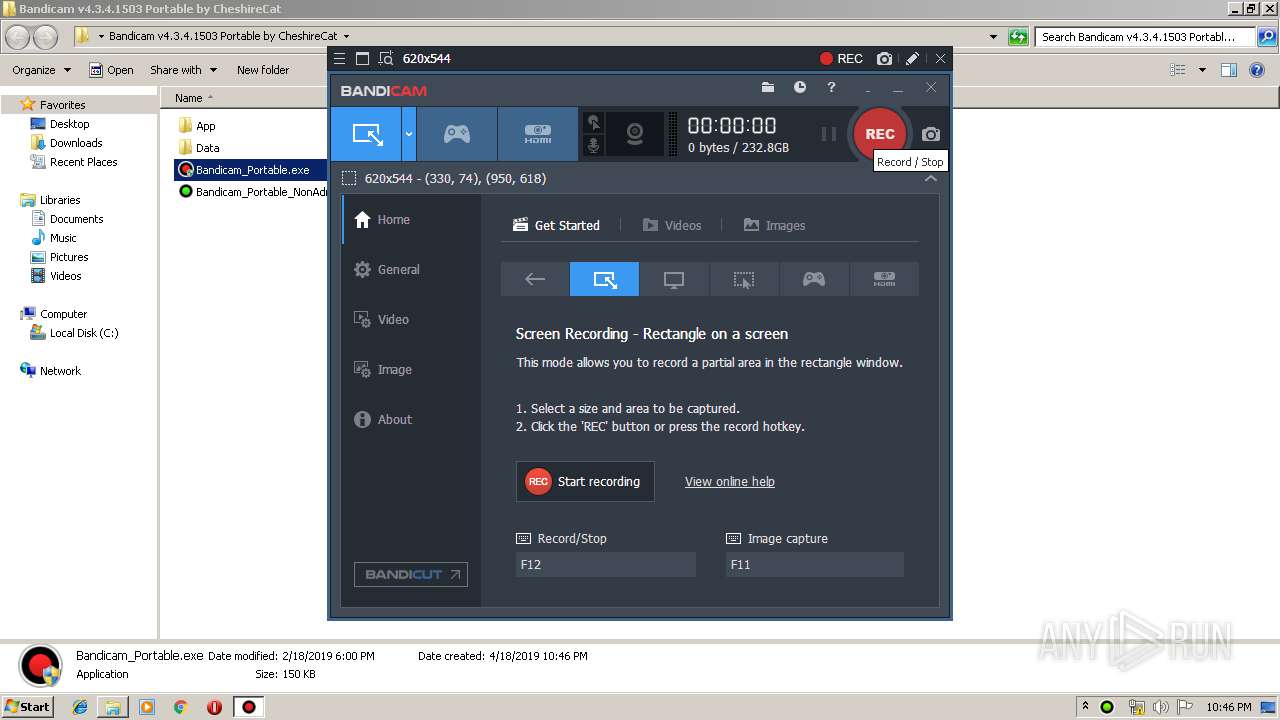Viewport: 1280px width, 720px height.
Task: Select Game recording mode gamepad in top bar
Action: [x=457, y=134]
